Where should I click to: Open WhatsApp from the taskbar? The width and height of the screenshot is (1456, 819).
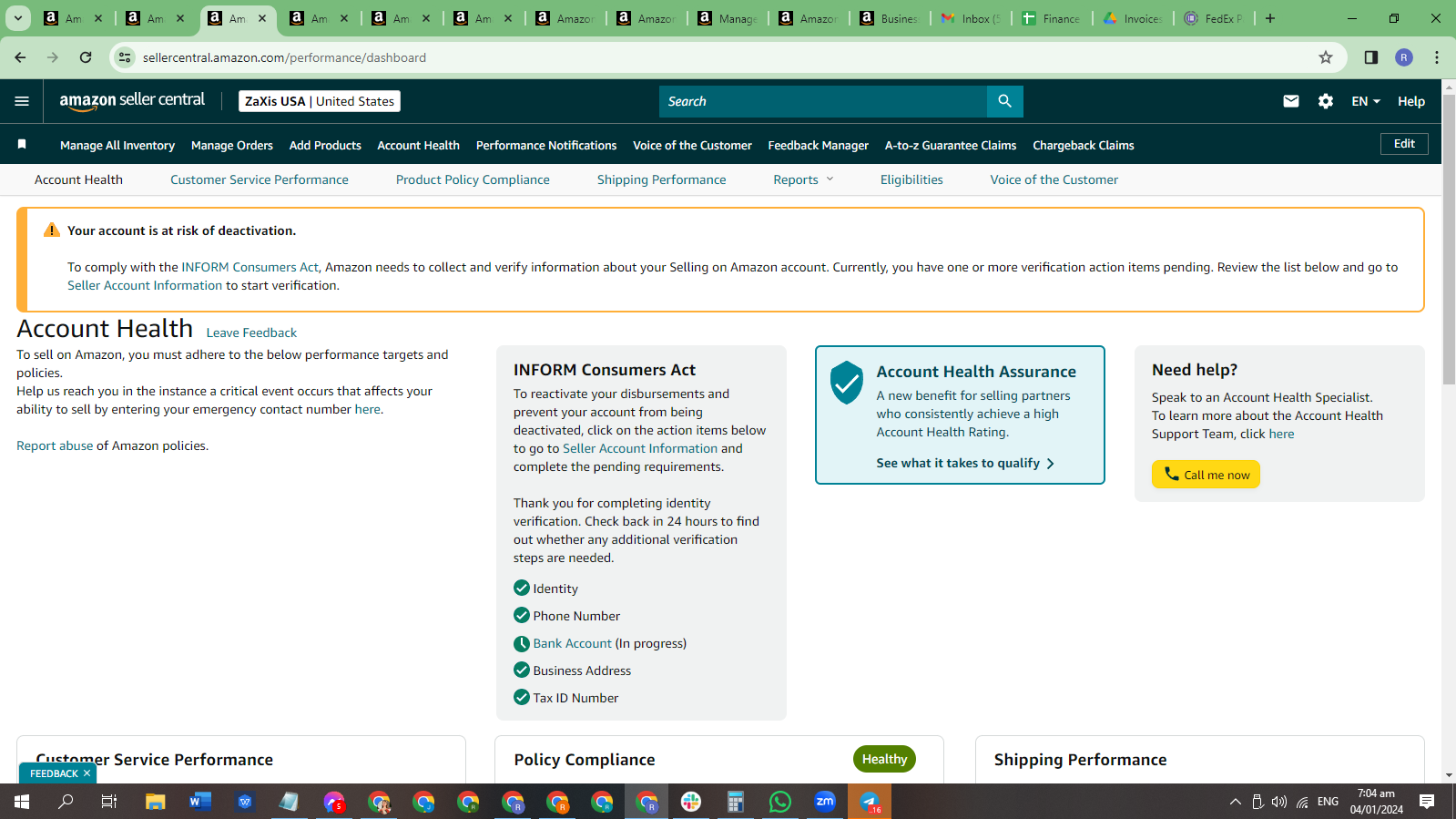point(780,802)
